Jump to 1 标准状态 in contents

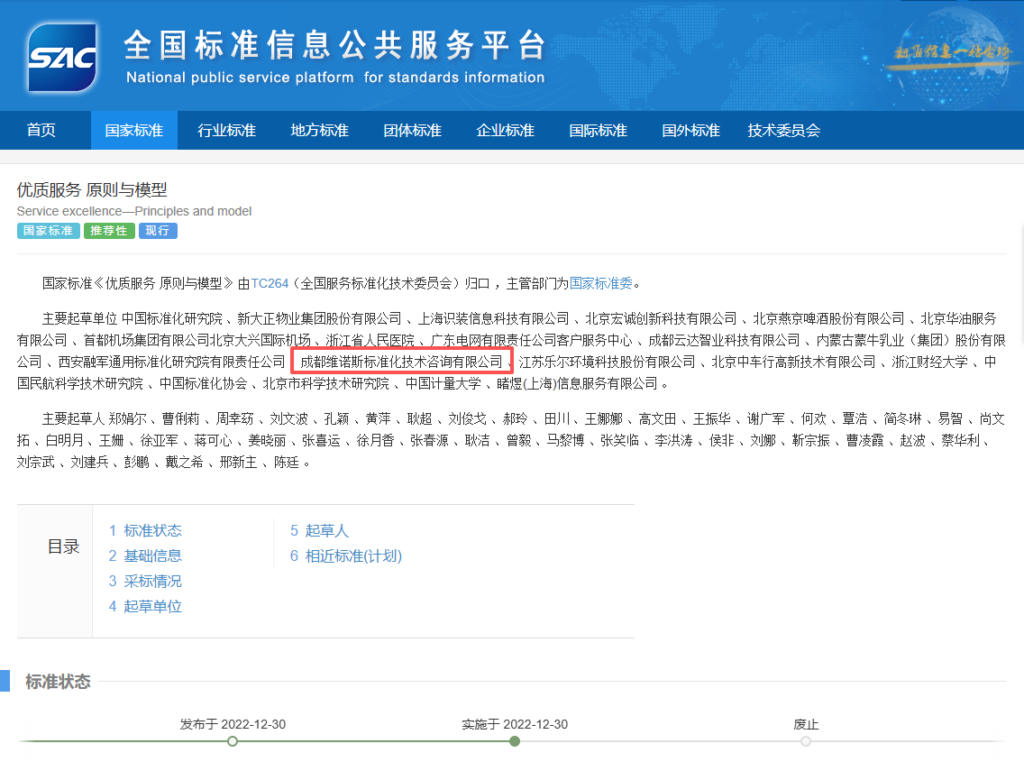pyautogui.click(x=145, y=531)
